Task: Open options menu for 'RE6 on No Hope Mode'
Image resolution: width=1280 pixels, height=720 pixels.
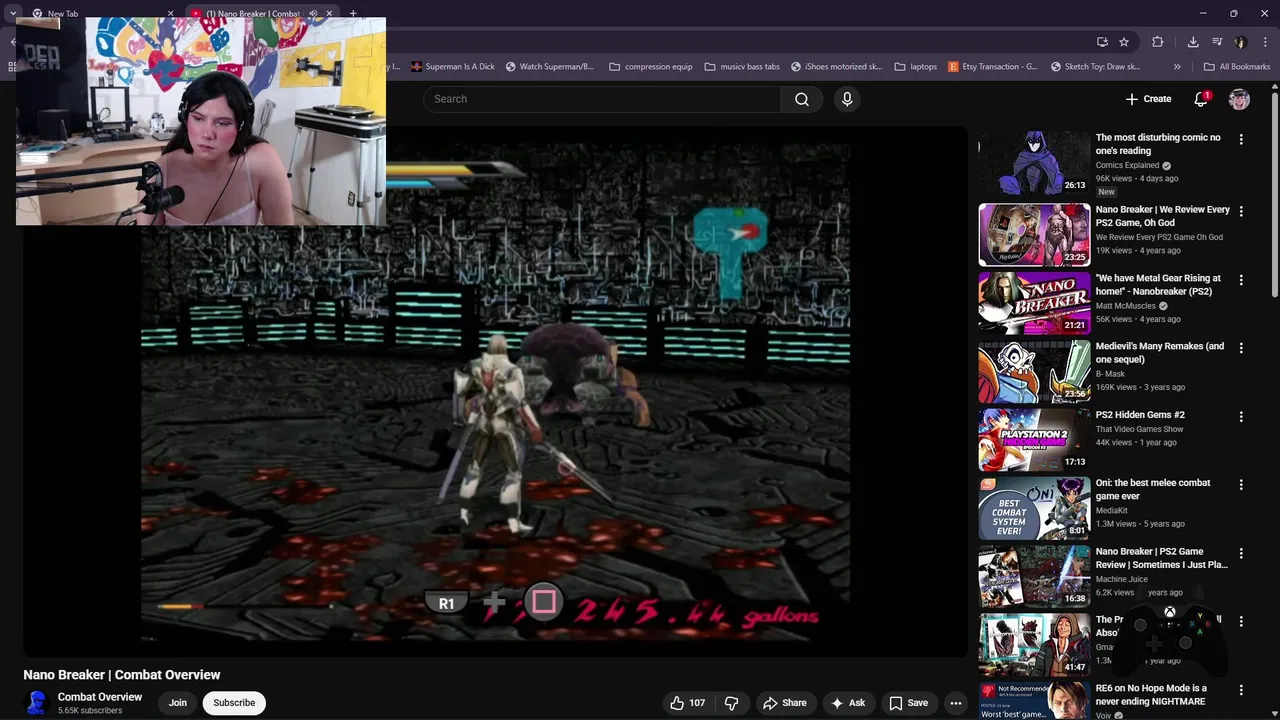Action: (1241, 690)
